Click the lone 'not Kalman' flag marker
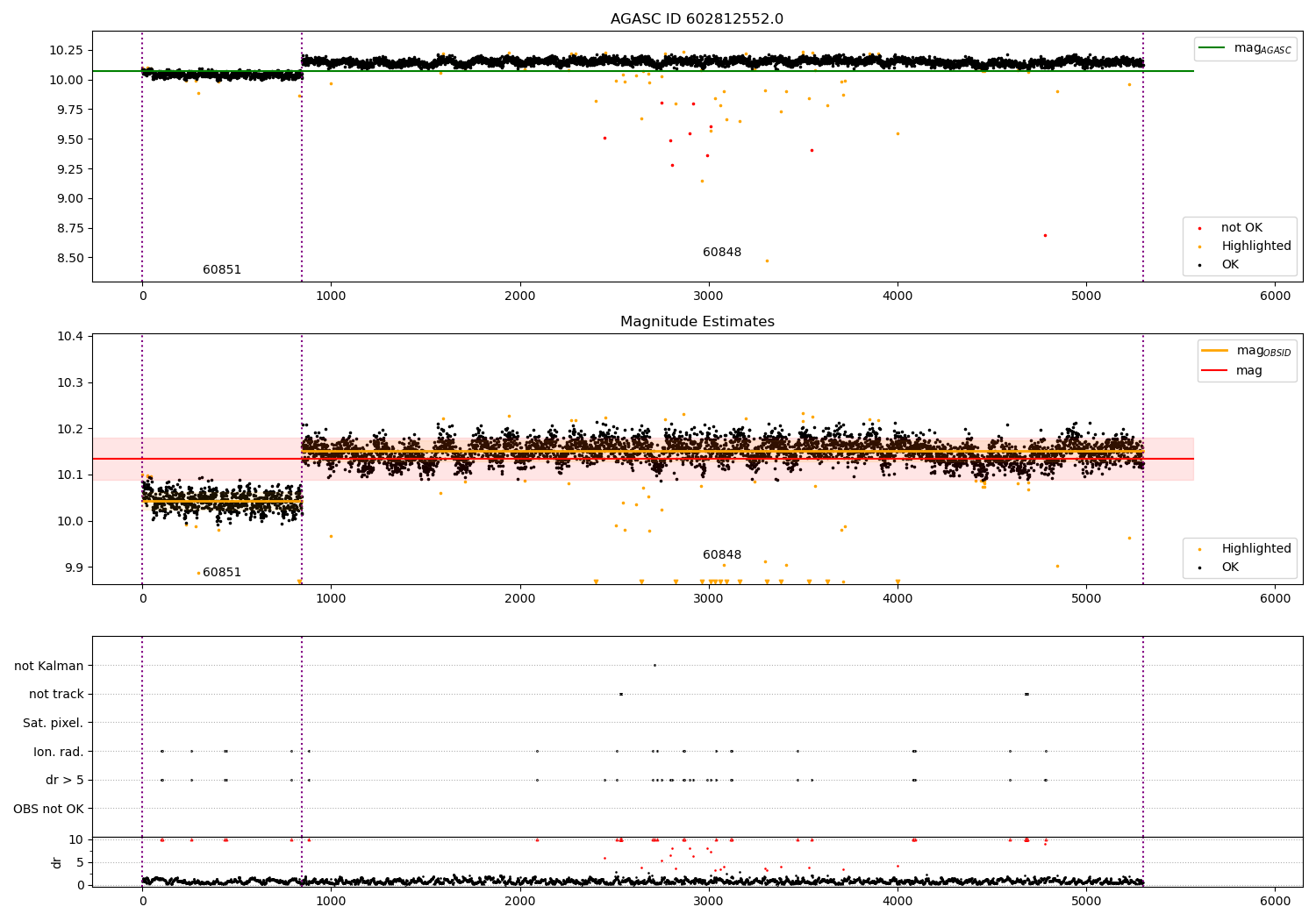 654,665
